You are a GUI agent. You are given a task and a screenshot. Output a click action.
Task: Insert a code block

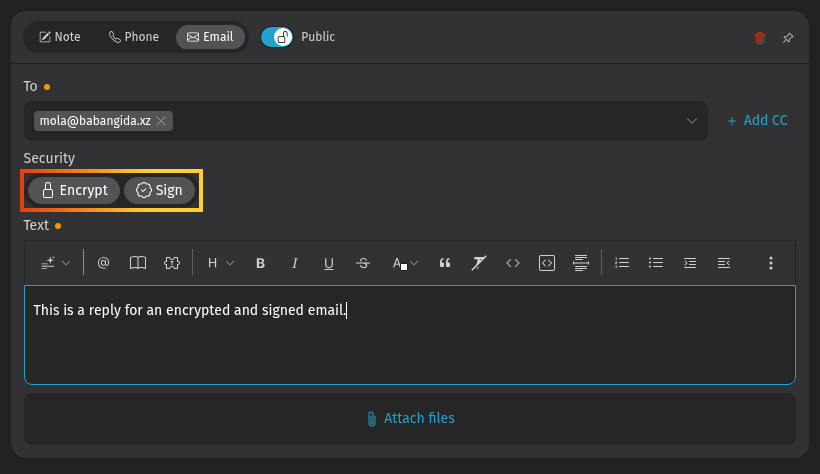pyautogui.click(x=547, y=263)
